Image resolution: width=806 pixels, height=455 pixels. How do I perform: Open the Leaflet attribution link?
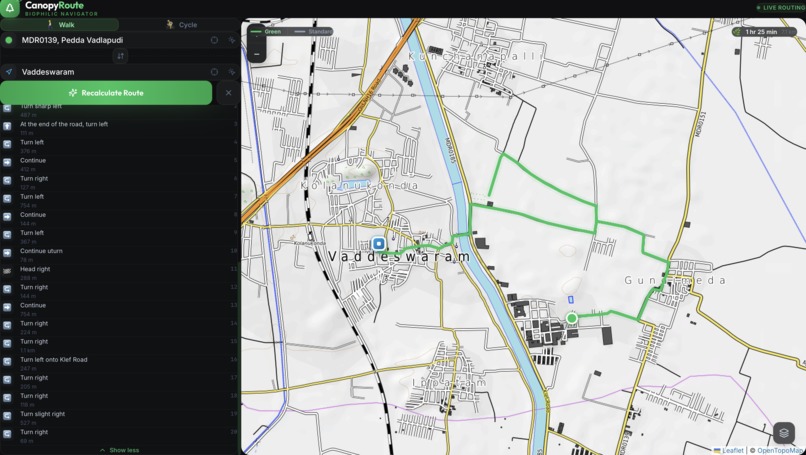click(x=728, y=450)
